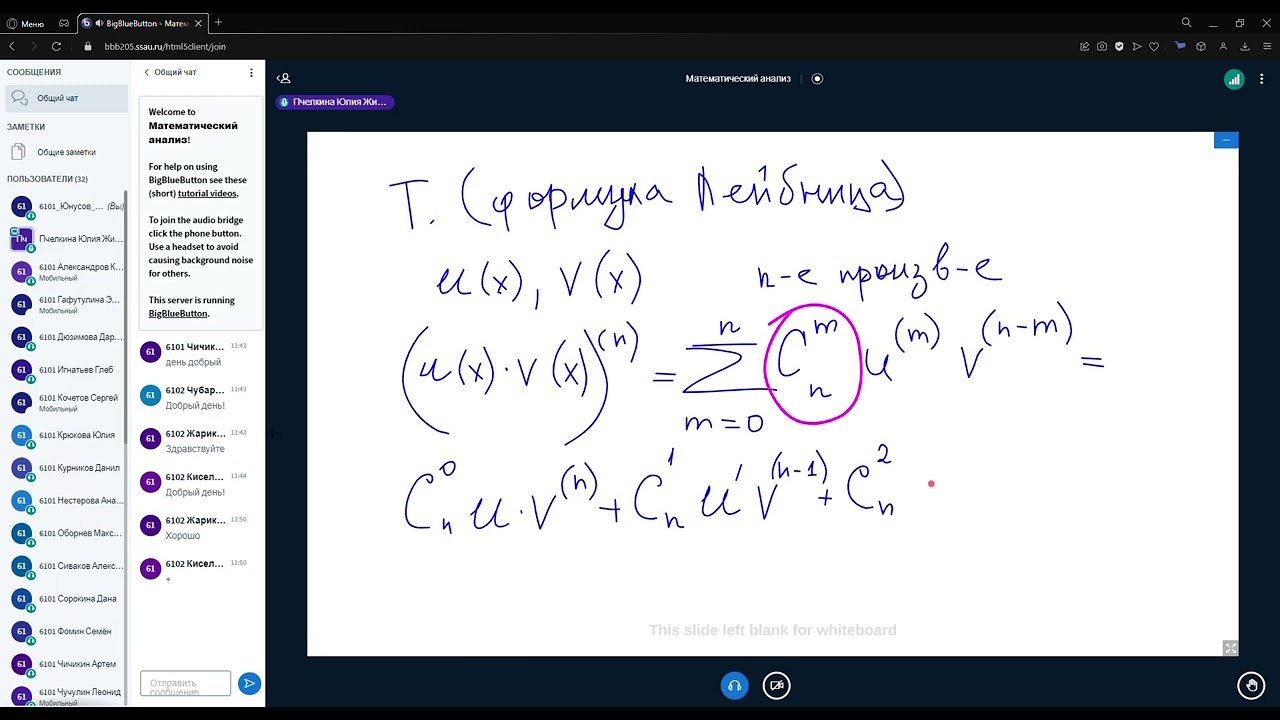Select user 6101 Александров
The image size is (1280, 720).
pyautogui.click(x=66, y=272)
